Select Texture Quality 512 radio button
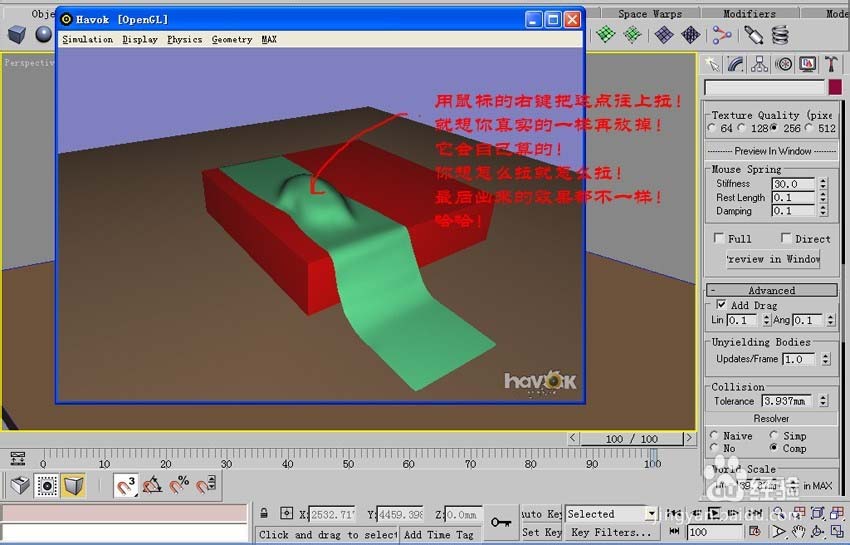 [809, 128]
